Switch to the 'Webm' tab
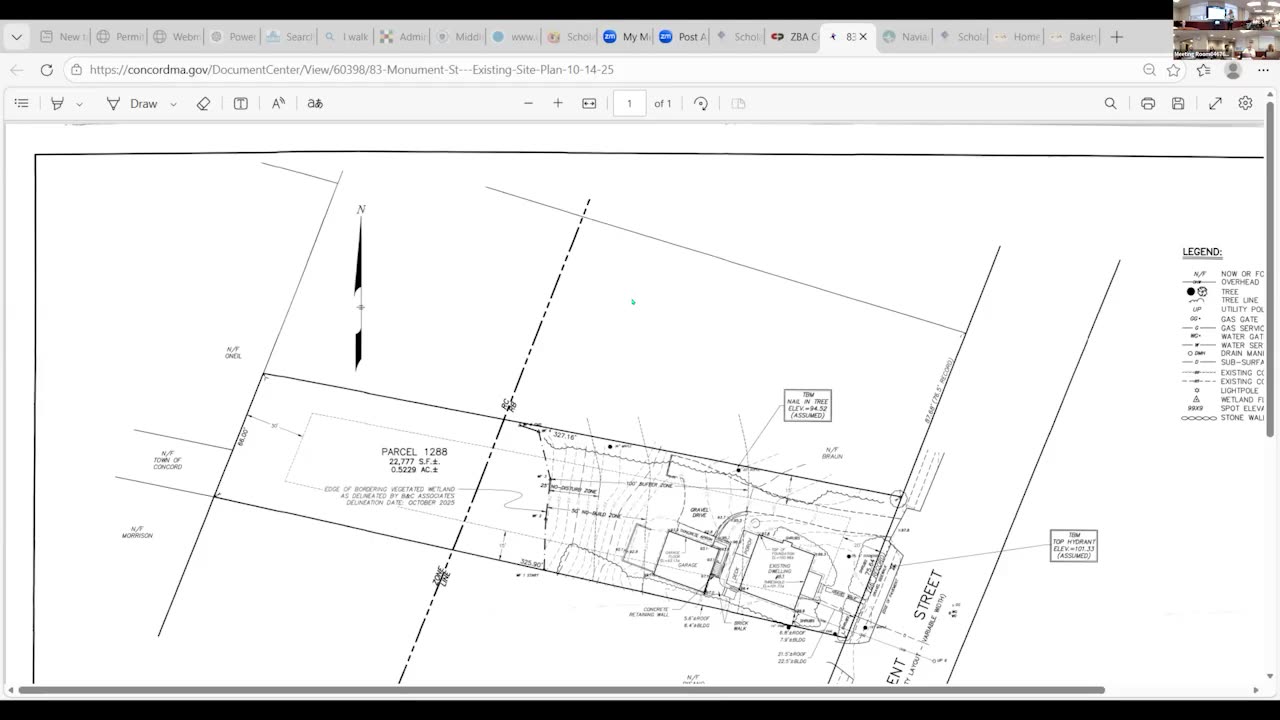This screenshot has height=720, width=1280. coord(176,37)
